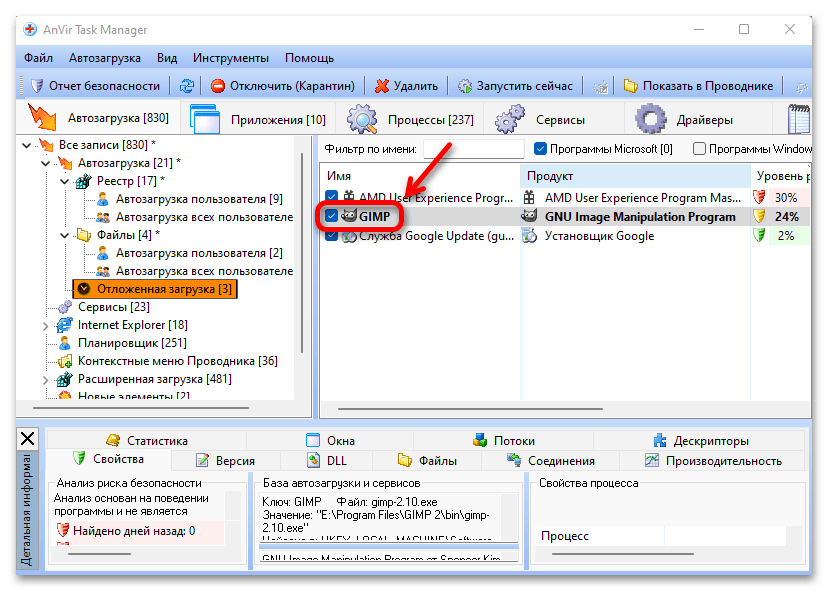Expand Расширенная загрузка [481] node
828x591 pixels.
pyautogui.click(x=45, y=380)
